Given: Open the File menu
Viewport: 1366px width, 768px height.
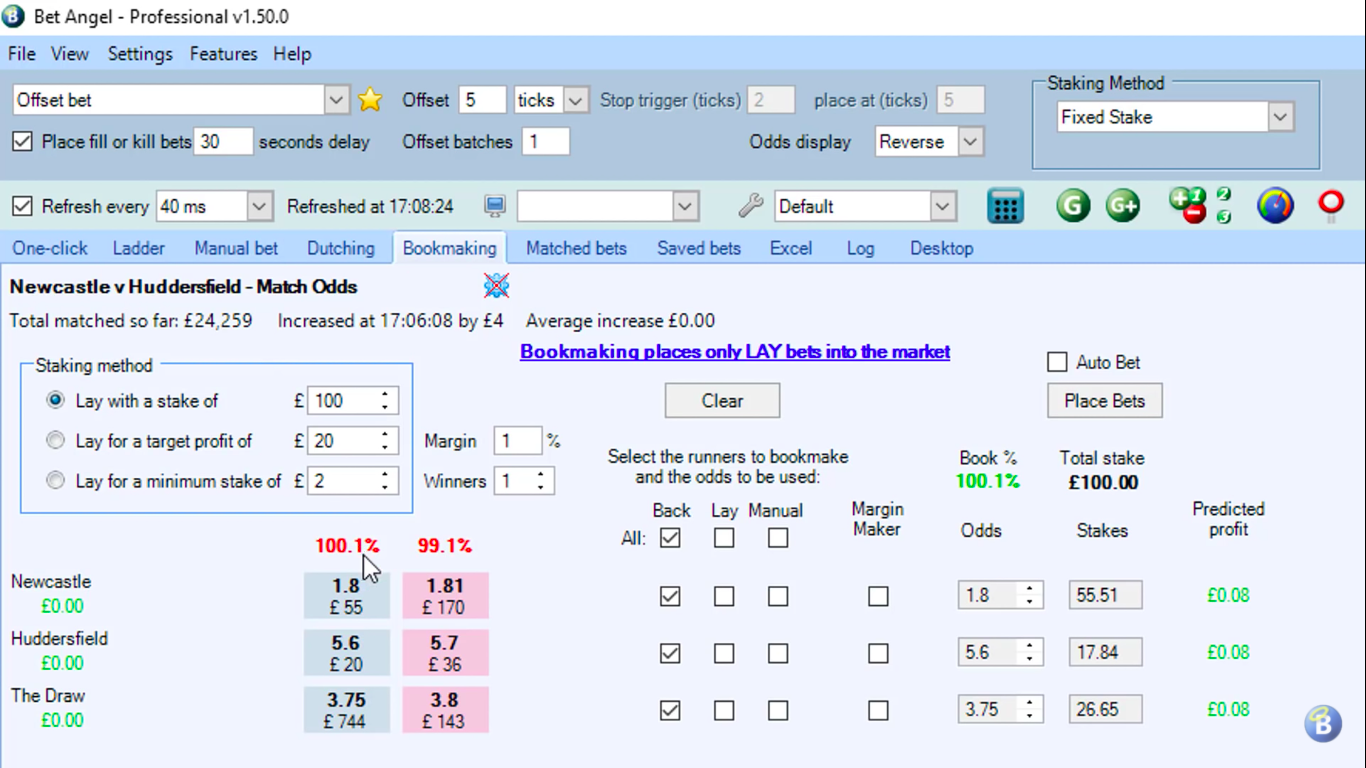Looking at the screenshot, I should [x=21, y=54].
